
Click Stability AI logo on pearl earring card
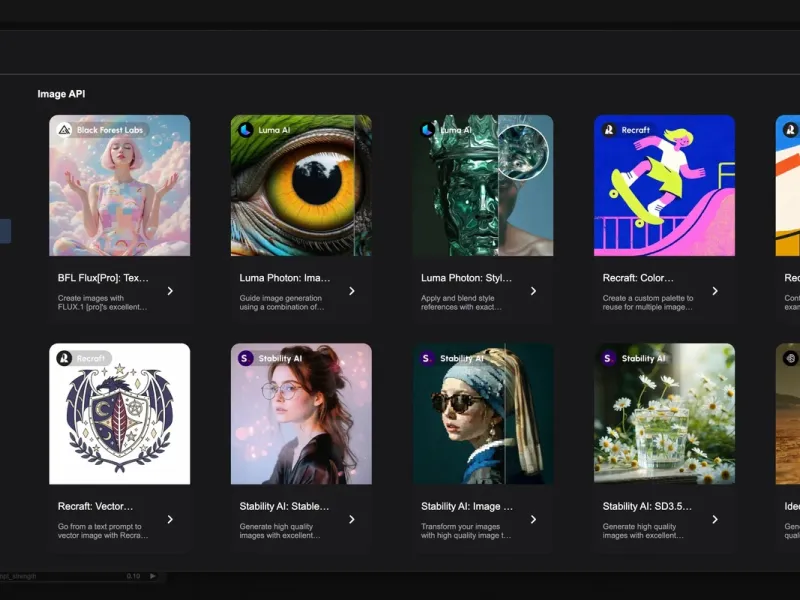pos(428,358)
